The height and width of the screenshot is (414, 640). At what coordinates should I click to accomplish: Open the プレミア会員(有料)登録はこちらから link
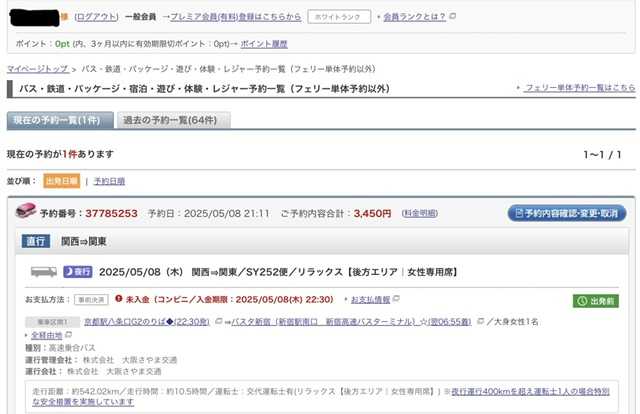(236, 17)
